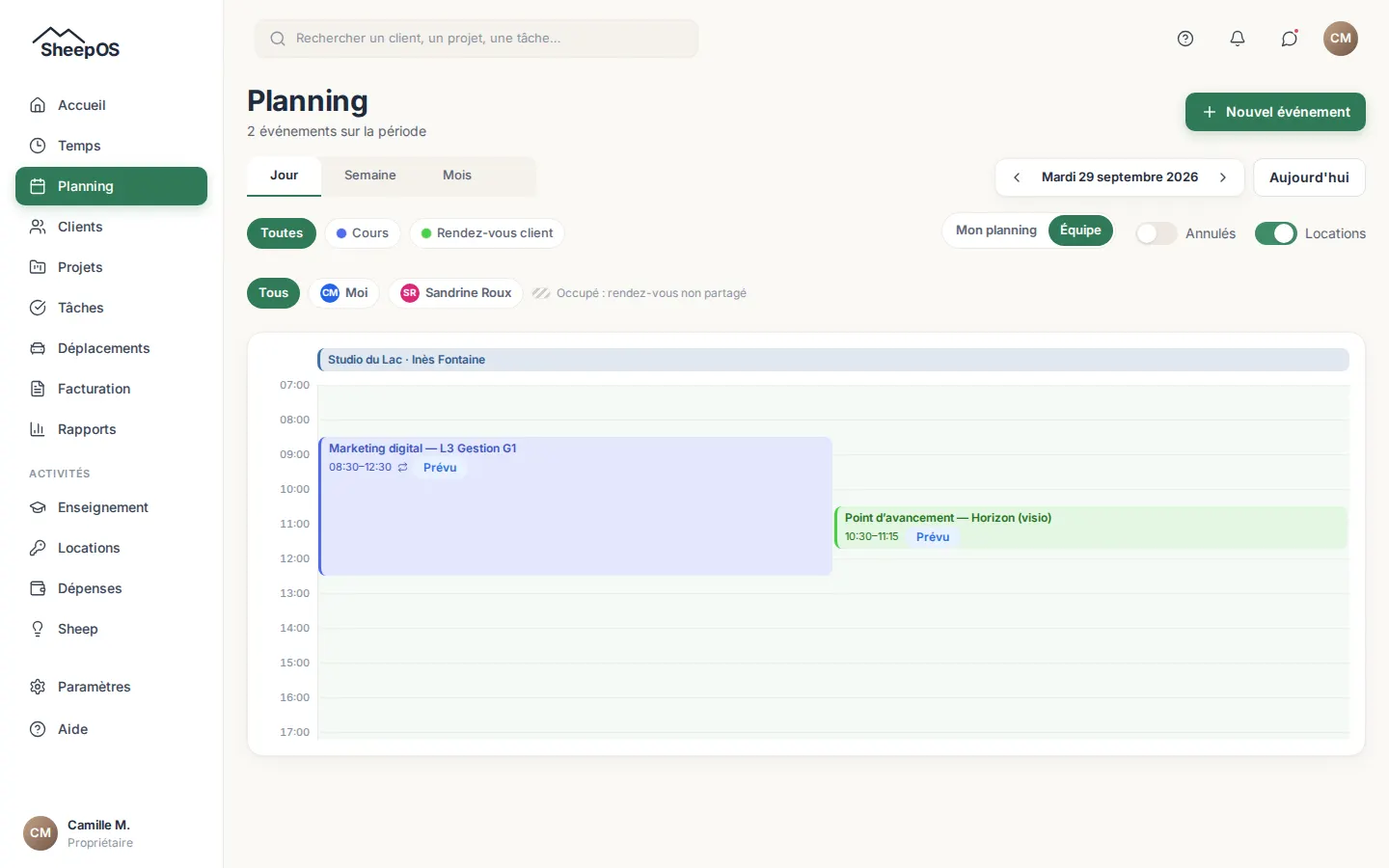Open the CM avatar in top bar

pos(1341,39)
